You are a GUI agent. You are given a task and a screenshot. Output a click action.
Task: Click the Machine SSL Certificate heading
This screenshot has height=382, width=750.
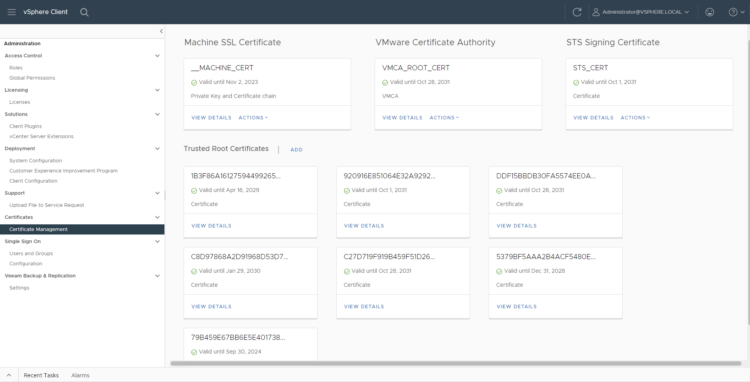(232, 43)
